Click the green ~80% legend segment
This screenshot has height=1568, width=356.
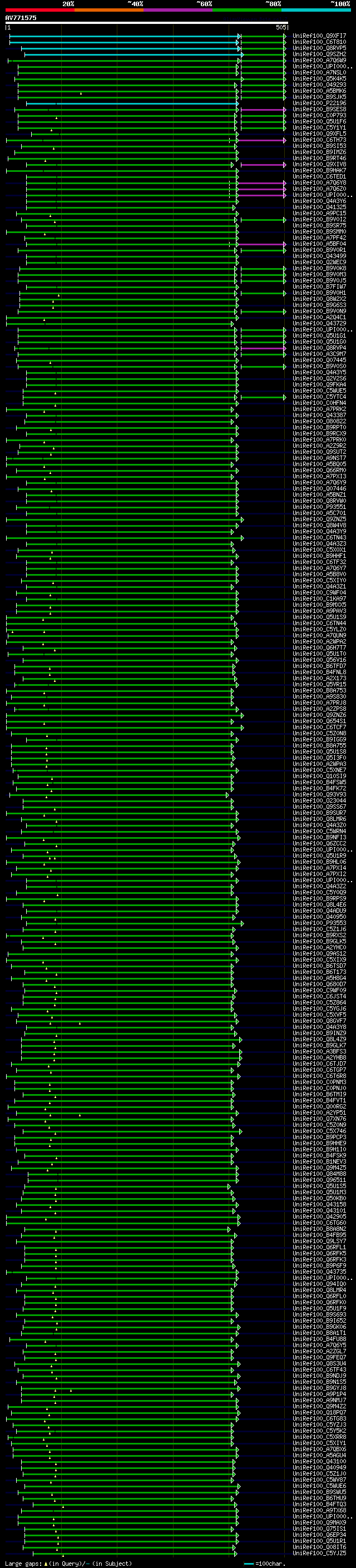(x=247, y=10)
